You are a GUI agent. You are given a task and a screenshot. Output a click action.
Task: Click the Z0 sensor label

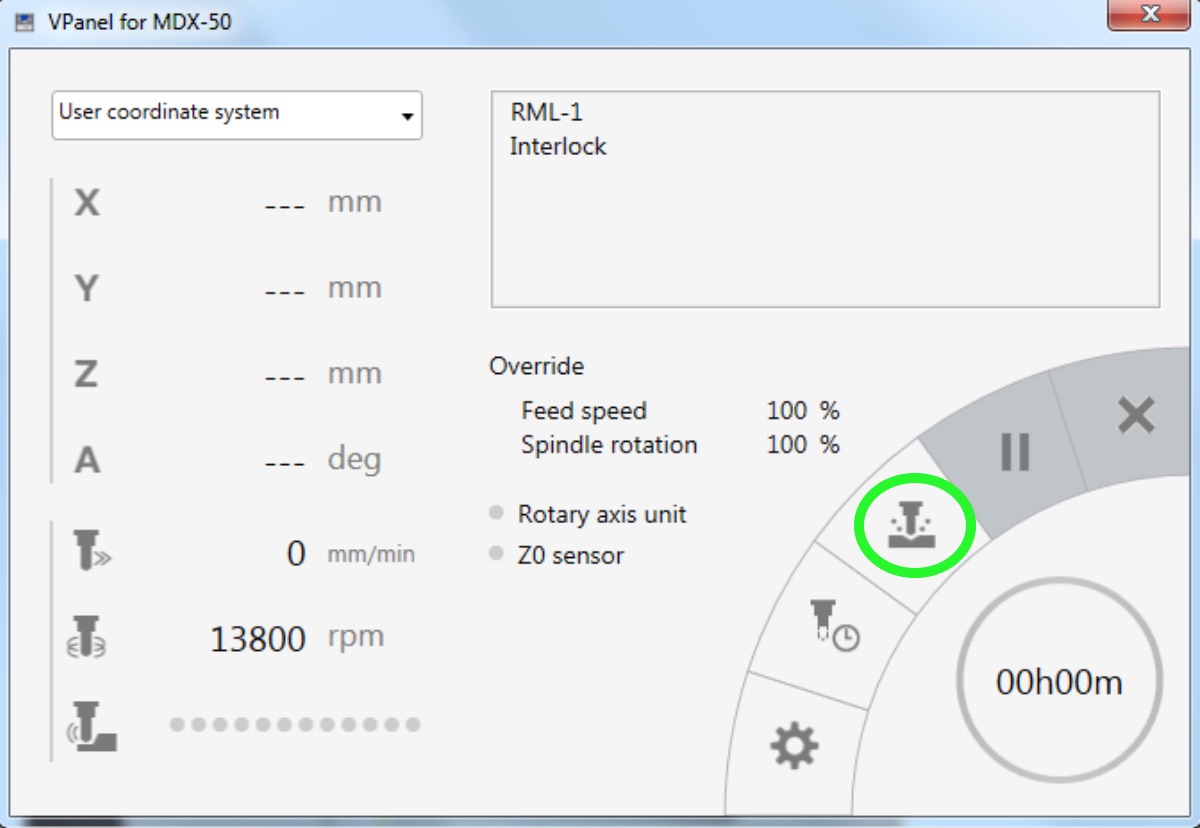tap(570, 555)
